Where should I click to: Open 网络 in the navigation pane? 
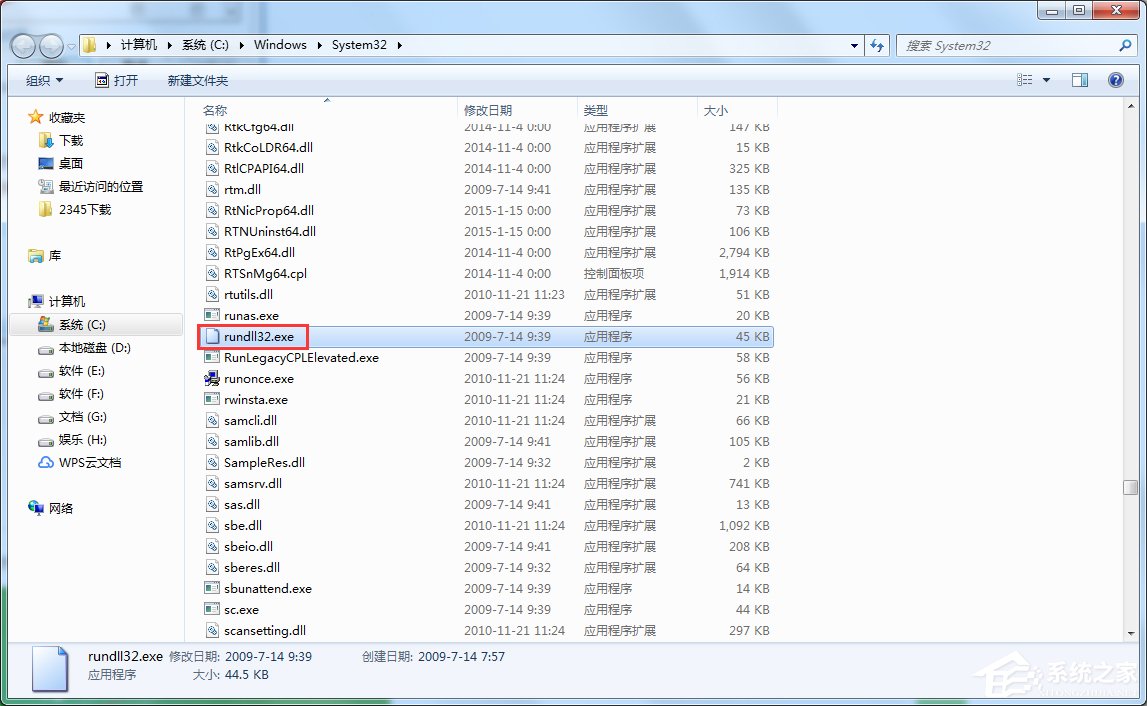[x=60, y=508]
